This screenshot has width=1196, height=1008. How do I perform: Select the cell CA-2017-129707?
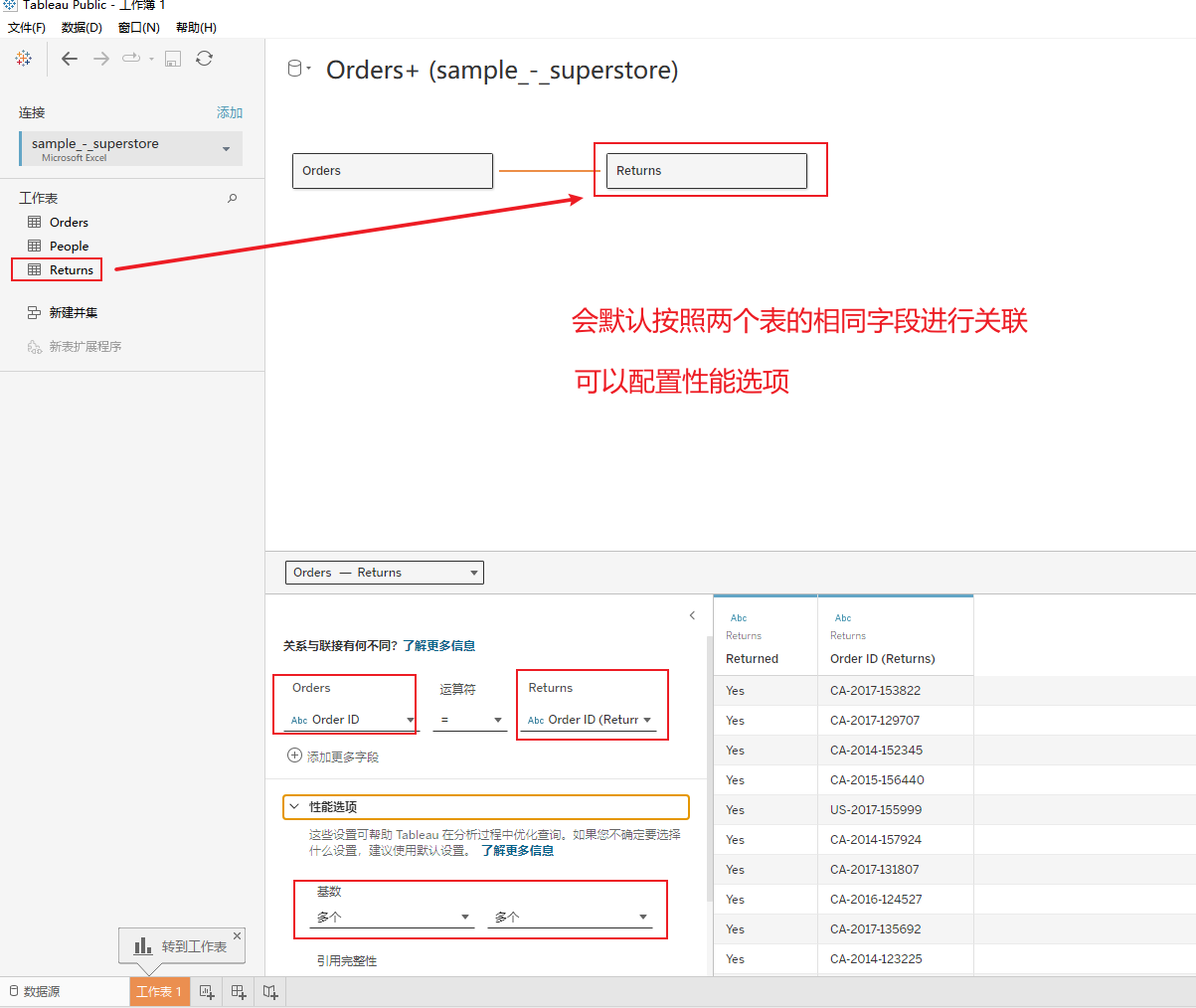coord(895,721)
